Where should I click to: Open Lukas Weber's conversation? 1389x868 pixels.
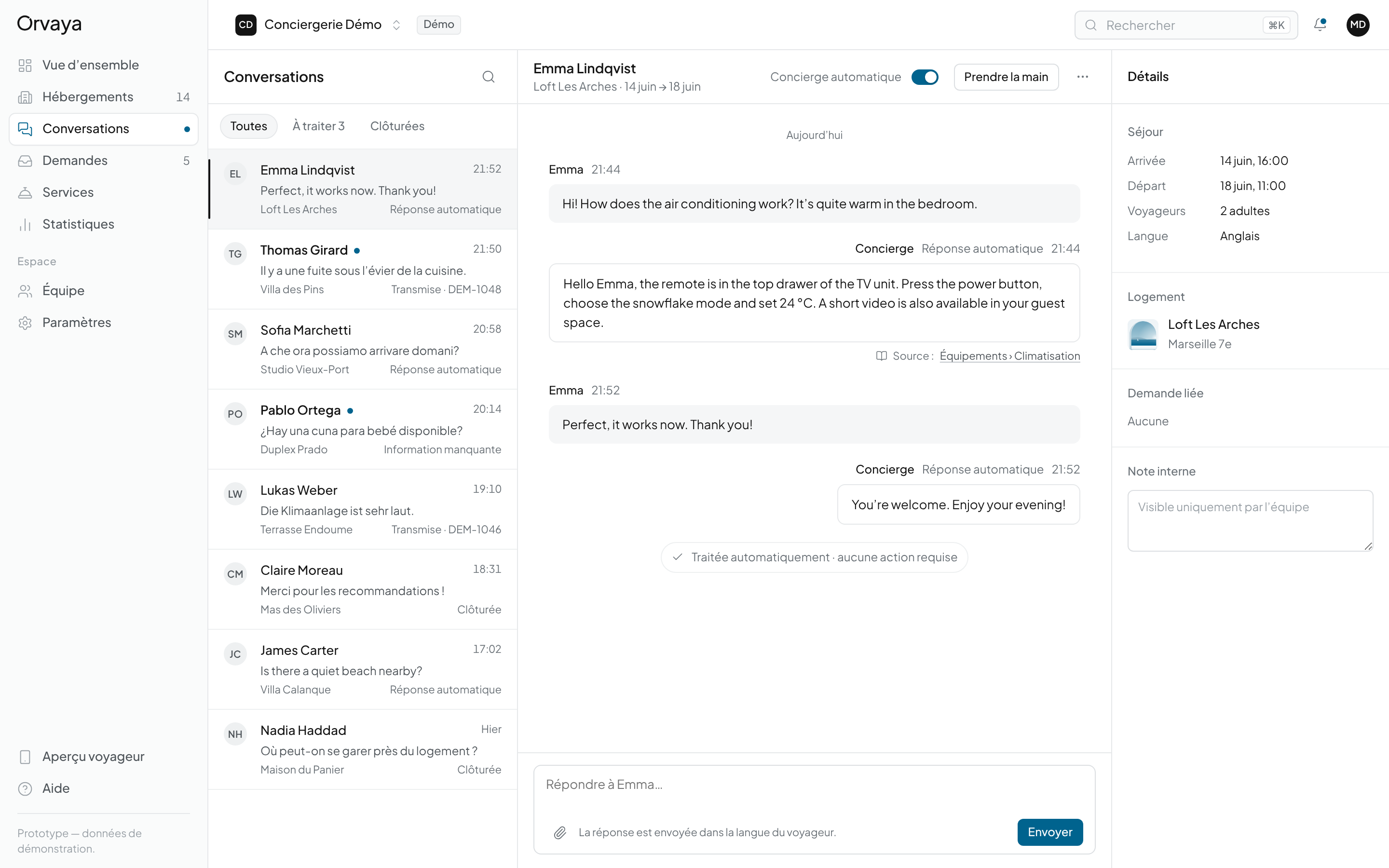click(x=363, y=510)
